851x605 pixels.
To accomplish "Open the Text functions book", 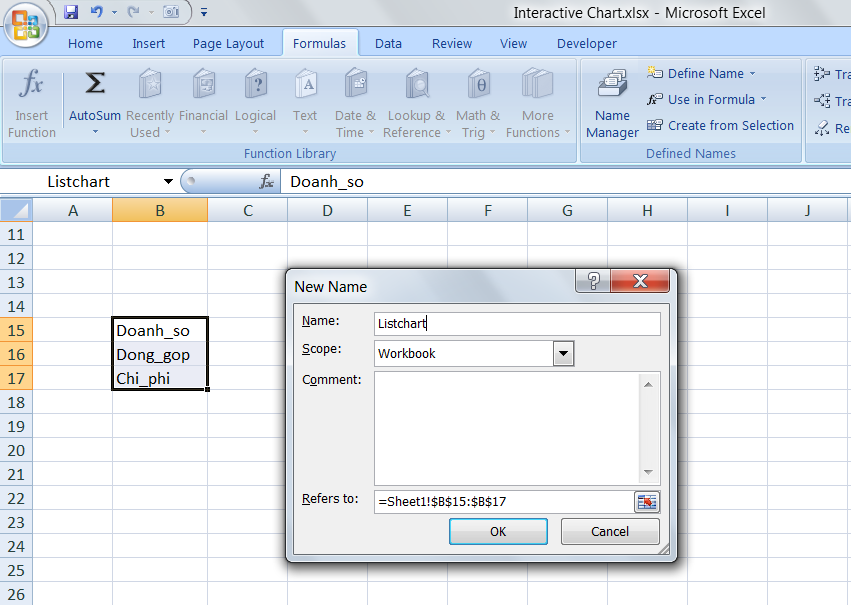I will [306, 84].
